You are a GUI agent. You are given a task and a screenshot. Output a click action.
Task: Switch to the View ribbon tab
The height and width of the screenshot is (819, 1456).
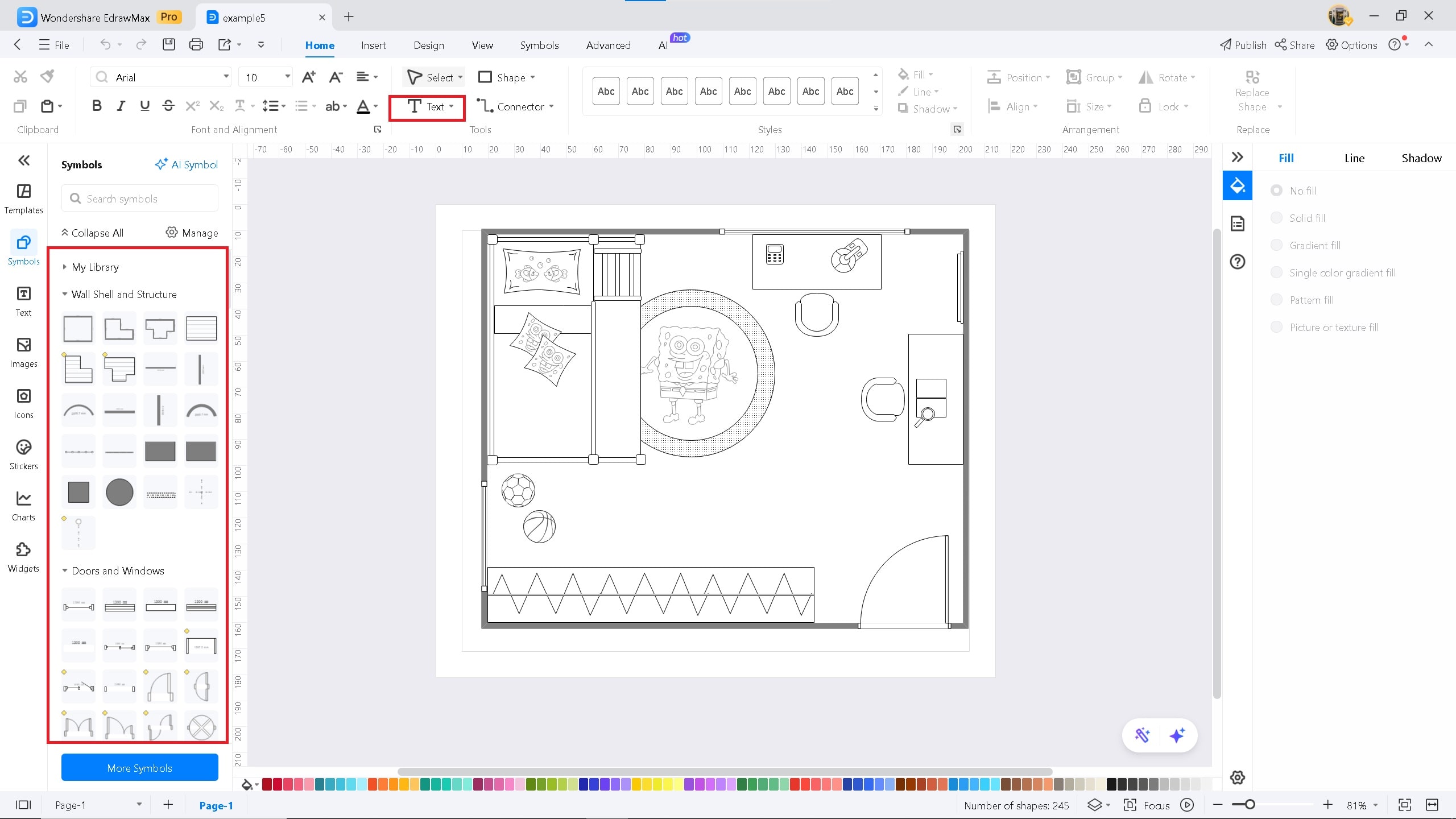pyautogui.click(x=482, y=45)
